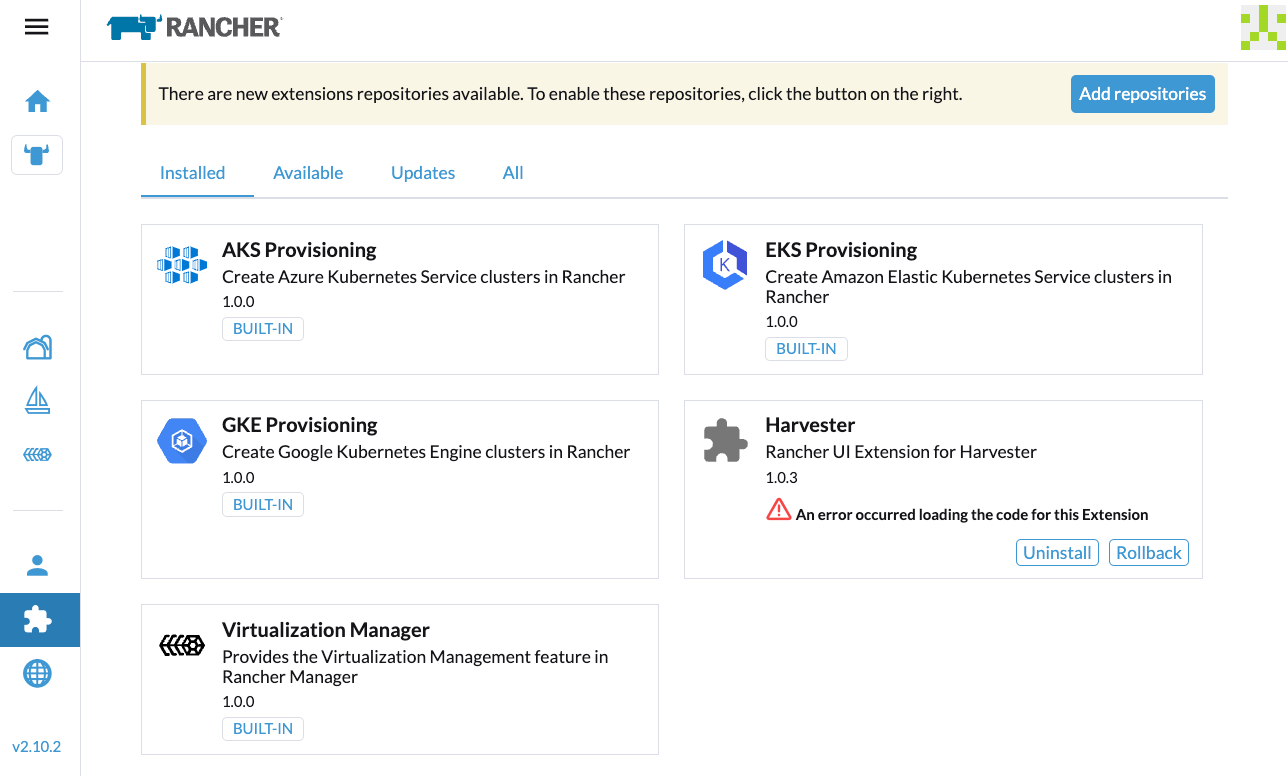Uninstall the Harvester extension
The image size is (1288, 776).
[x=1057, y=553]
